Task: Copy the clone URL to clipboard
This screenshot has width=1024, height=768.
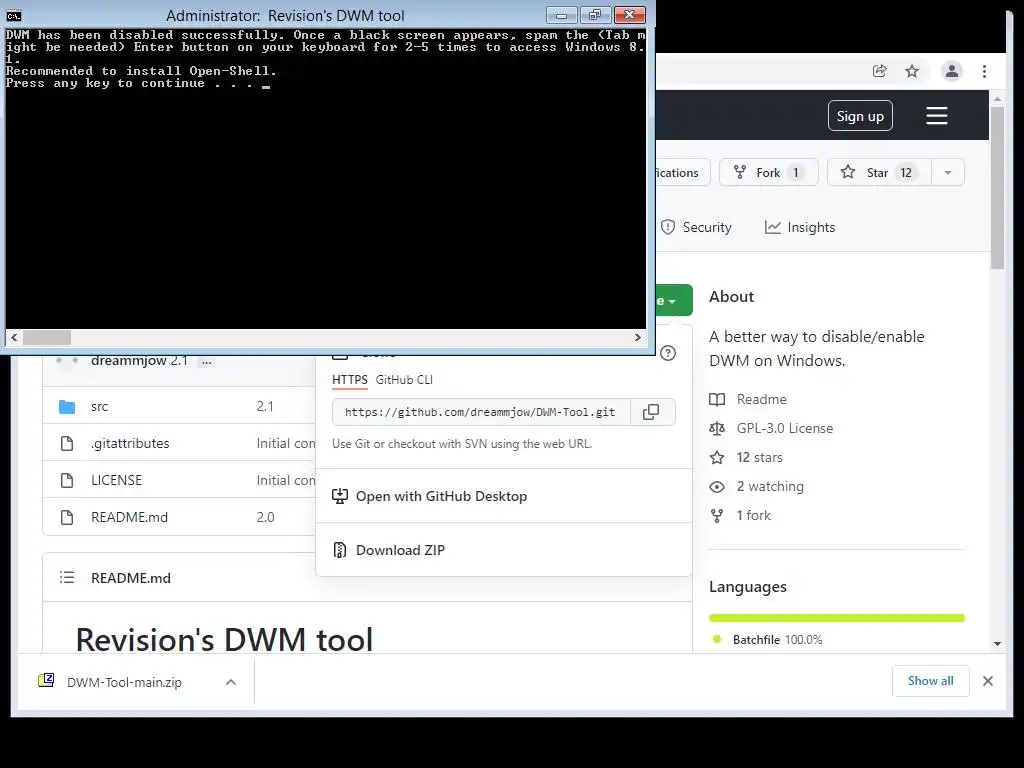Action: pyautogui.click(x=651, y=412)
